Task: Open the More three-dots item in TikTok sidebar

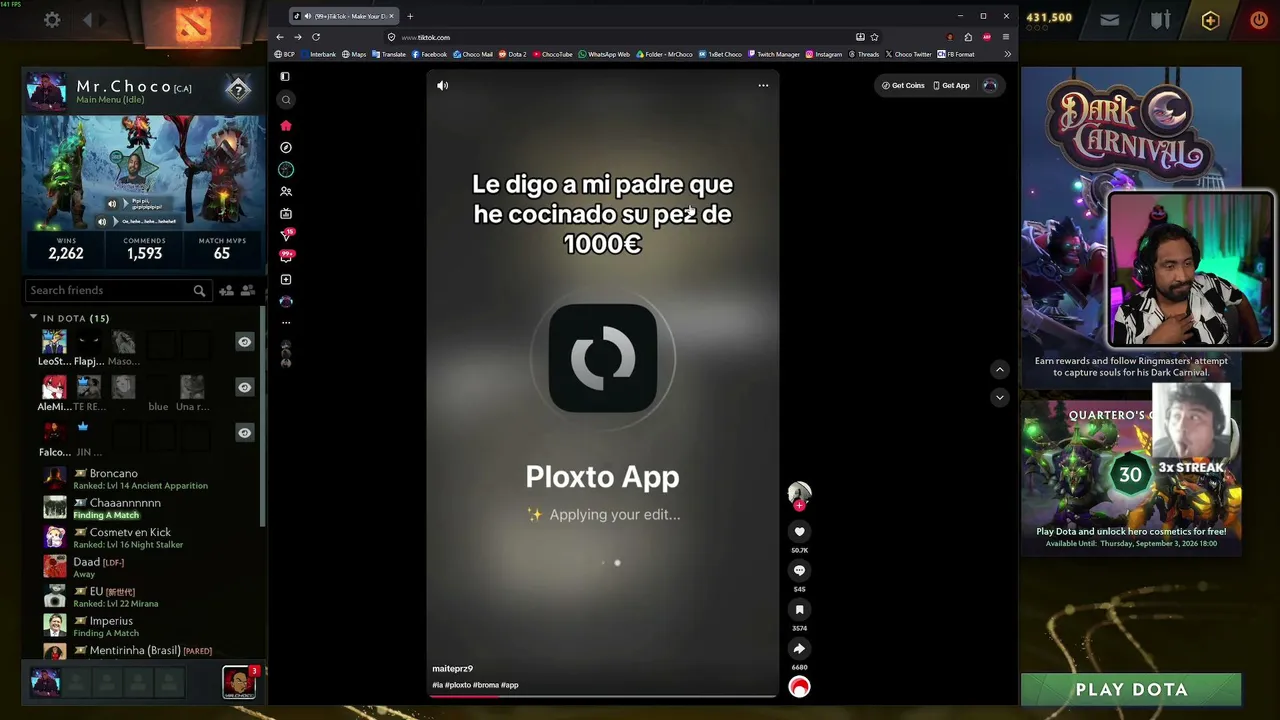Action: [285, 322]
